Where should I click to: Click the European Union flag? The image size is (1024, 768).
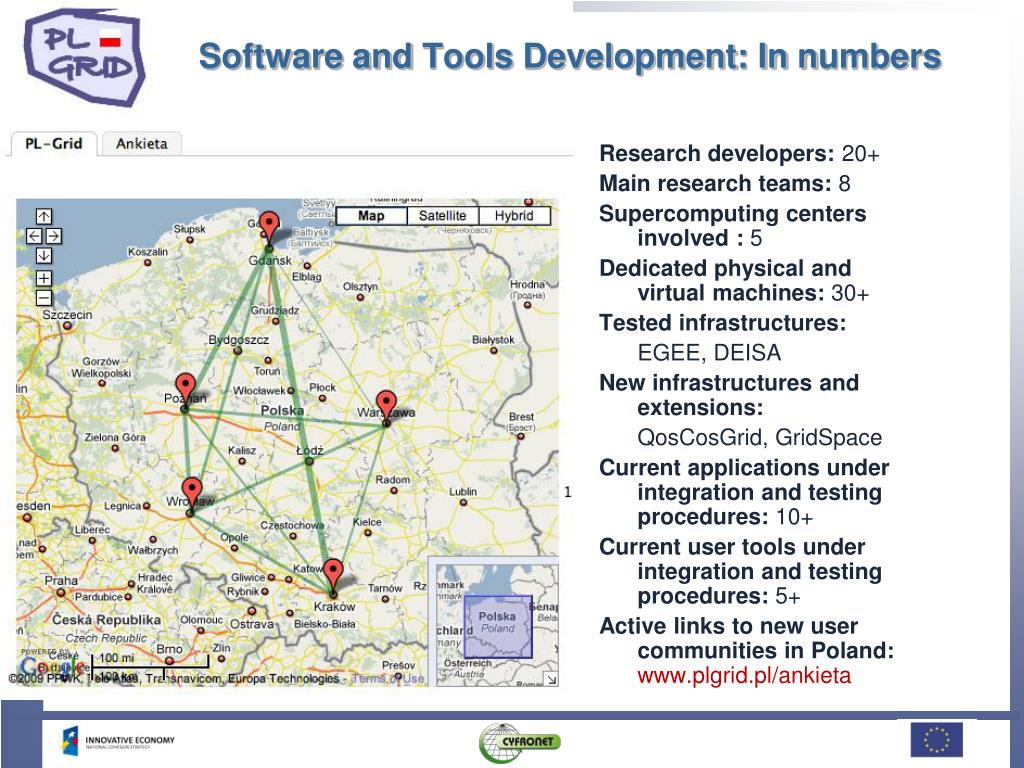coord(936,740)
